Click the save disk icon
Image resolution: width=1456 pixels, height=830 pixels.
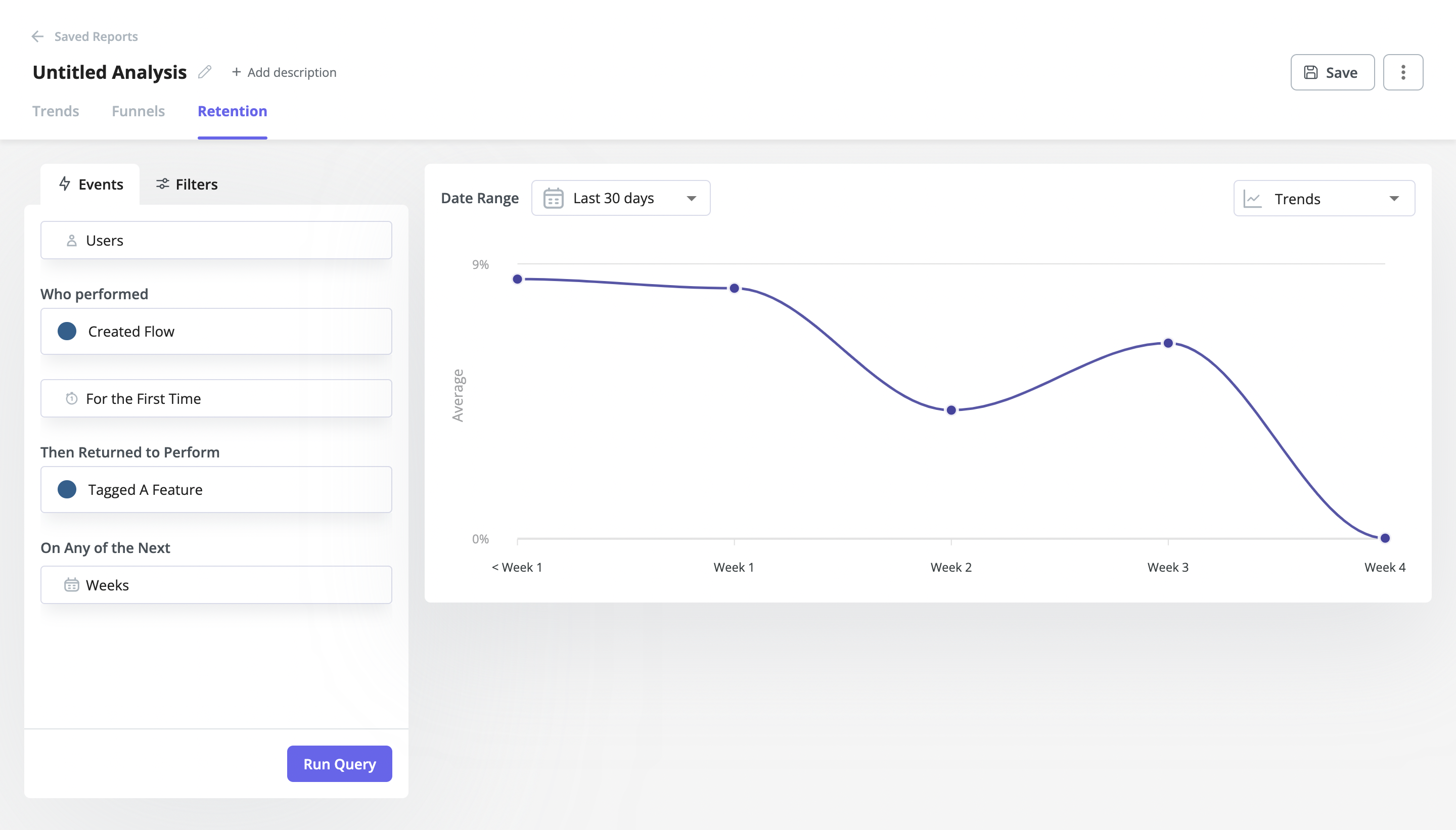1312,72
